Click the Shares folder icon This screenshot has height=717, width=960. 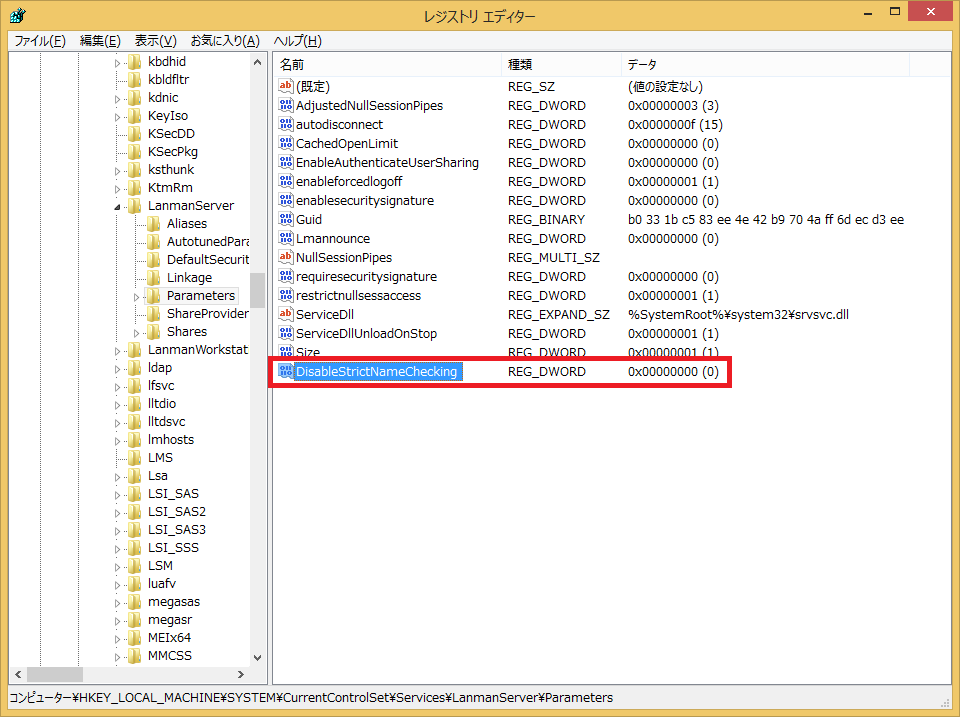(154, 332)
